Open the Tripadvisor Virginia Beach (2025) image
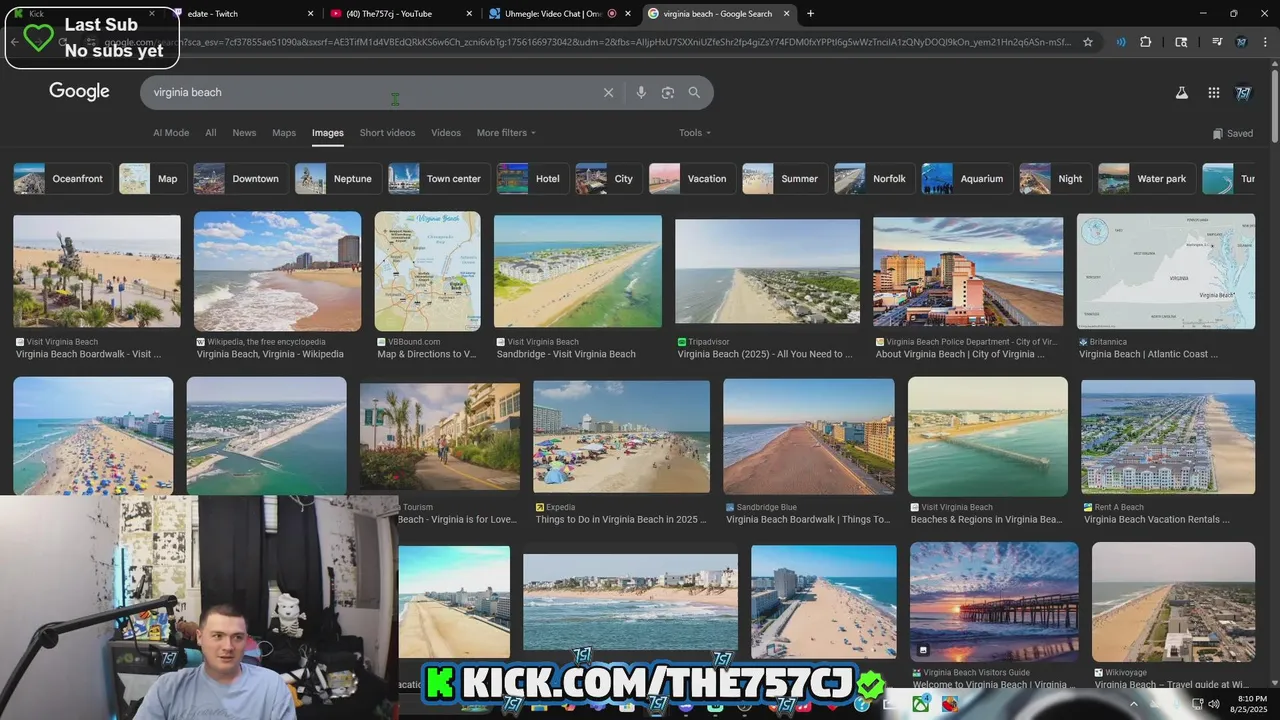Screen dimensions: 1280x720 pos(767,271)
